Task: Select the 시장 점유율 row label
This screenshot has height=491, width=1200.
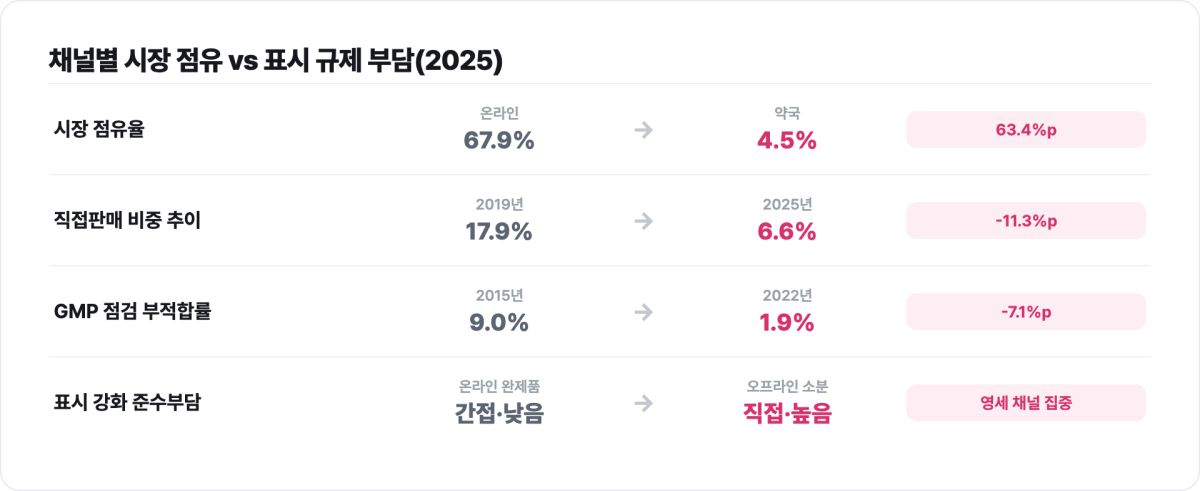Action: pos(99,130)
